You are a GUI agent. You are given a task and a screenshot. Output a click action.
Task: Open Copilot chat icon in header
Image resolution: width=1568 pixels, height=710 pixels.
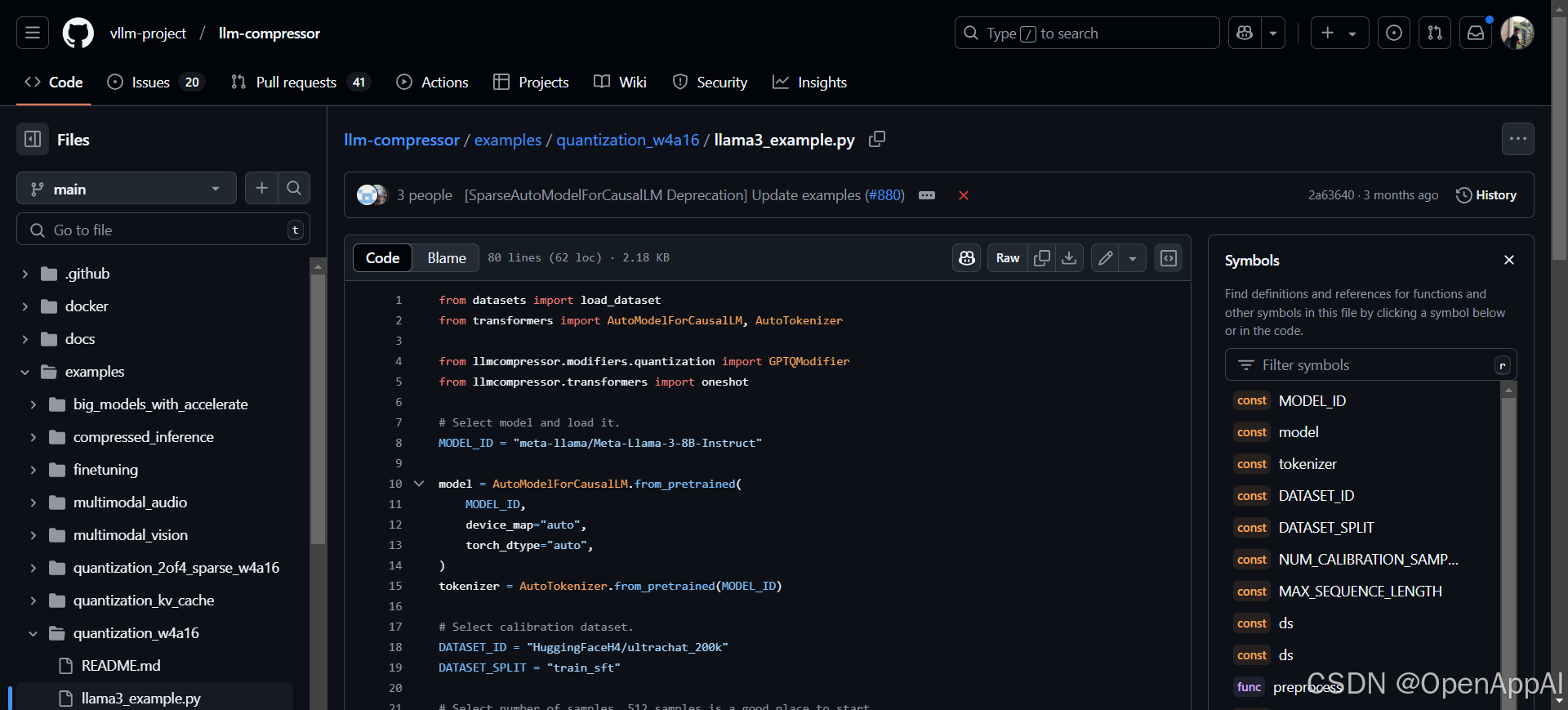click(x=1245, y=33)
